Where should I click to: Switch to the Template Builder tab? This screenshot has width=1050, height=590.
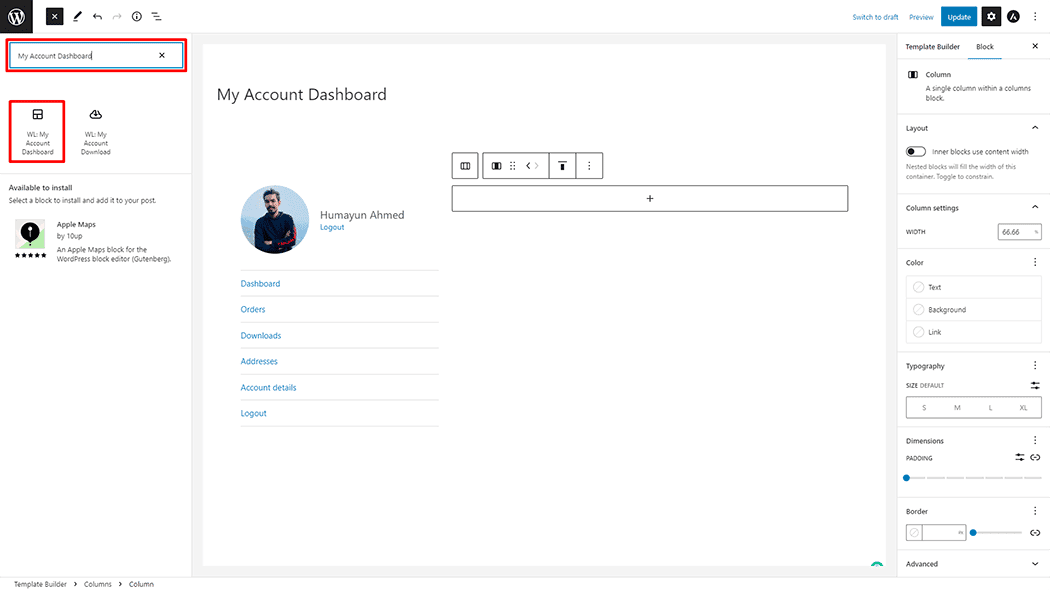[932, 47]
